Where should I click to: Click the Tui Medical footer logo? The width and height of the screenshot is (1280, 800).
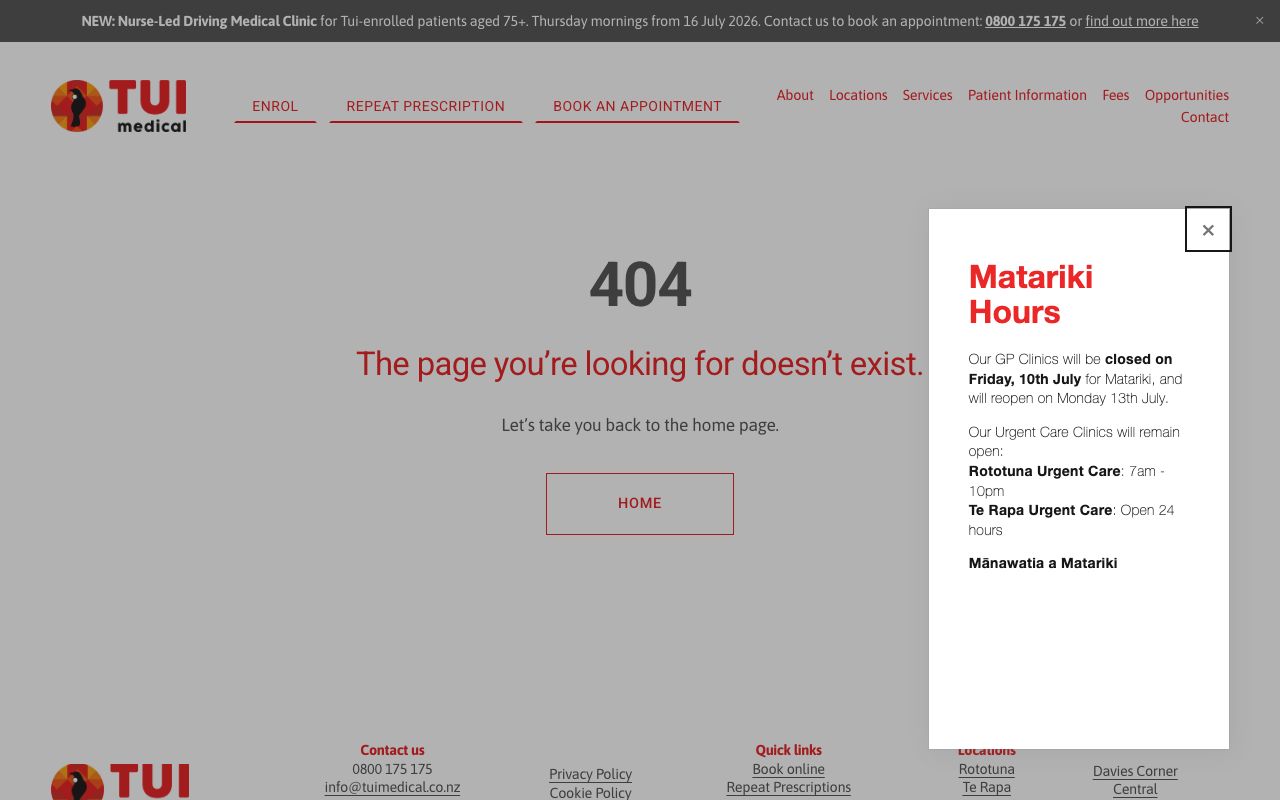[x=120, y=782]
